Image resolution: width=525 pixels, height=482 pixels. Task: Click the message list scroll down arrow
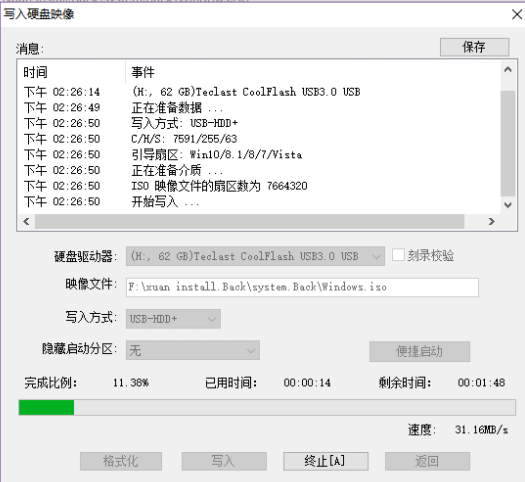pos(508,205)
